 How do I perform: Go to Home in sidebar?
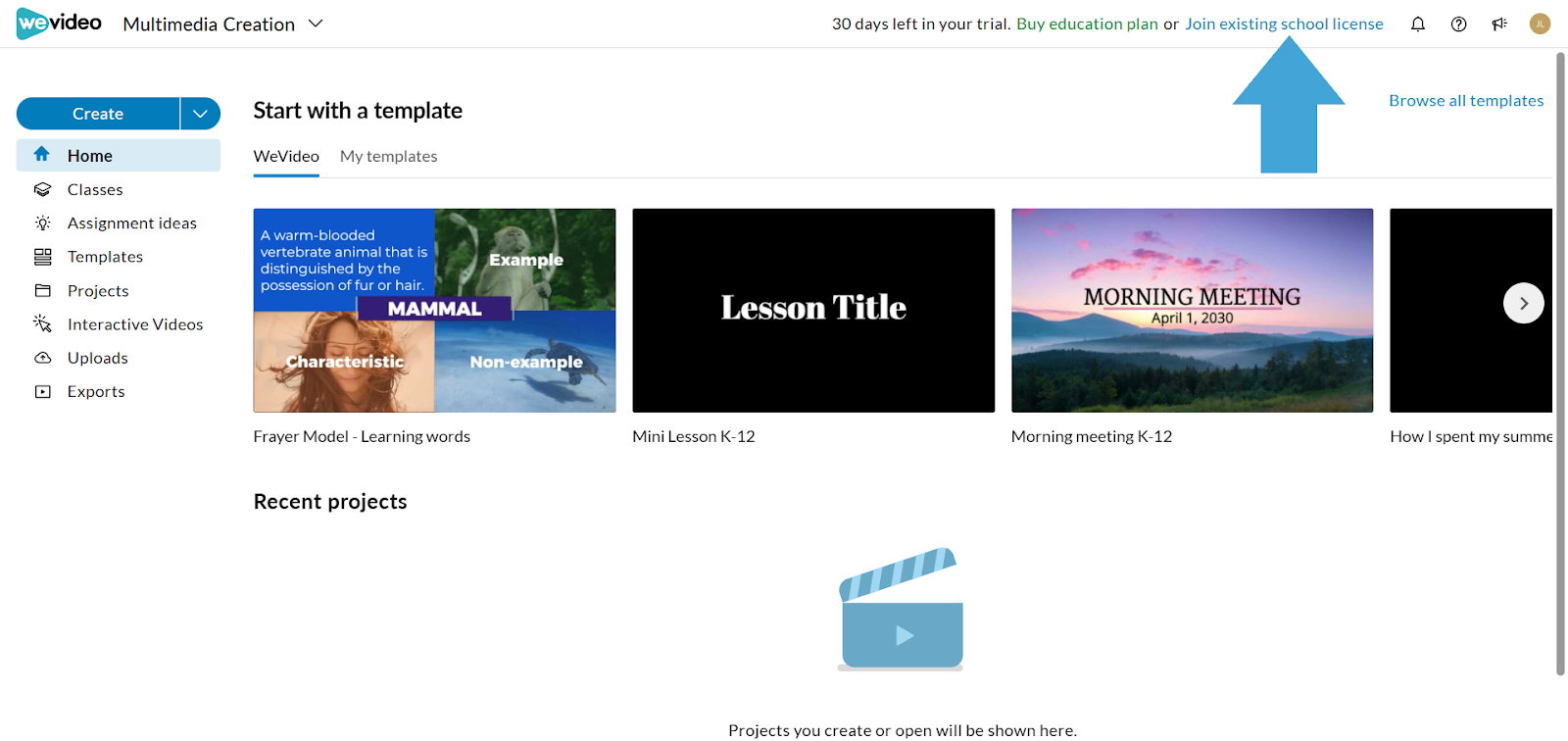[119, 156]
